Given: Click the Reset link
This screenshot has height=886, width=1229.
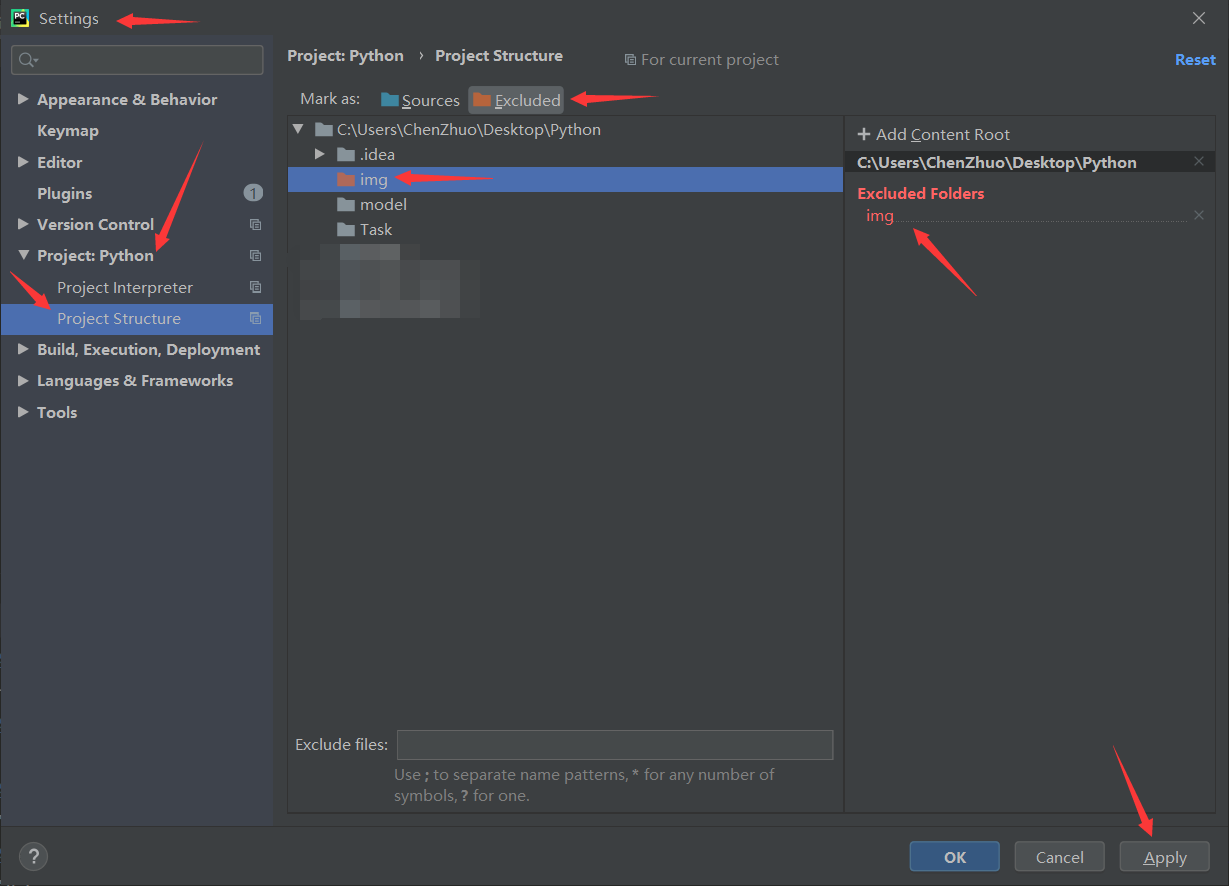Looking at the screenshot, I should pos(1194,60).
